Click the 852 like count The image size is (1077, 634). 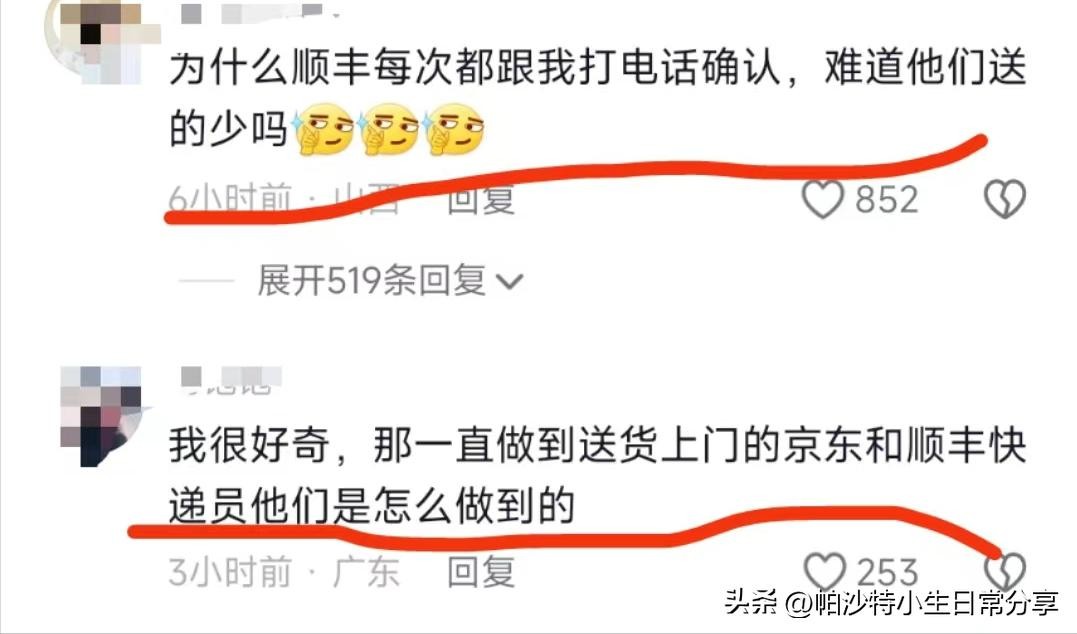coord(887,200)
